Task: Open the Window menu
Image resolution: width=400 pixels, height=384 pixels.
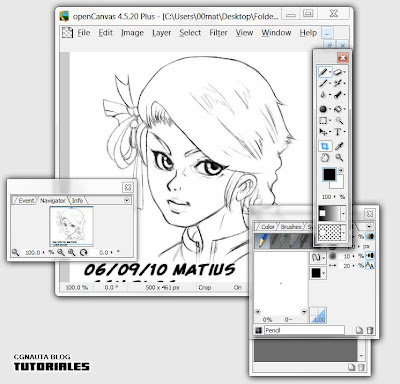Action: pyautogui.click(x=276, y=33)
